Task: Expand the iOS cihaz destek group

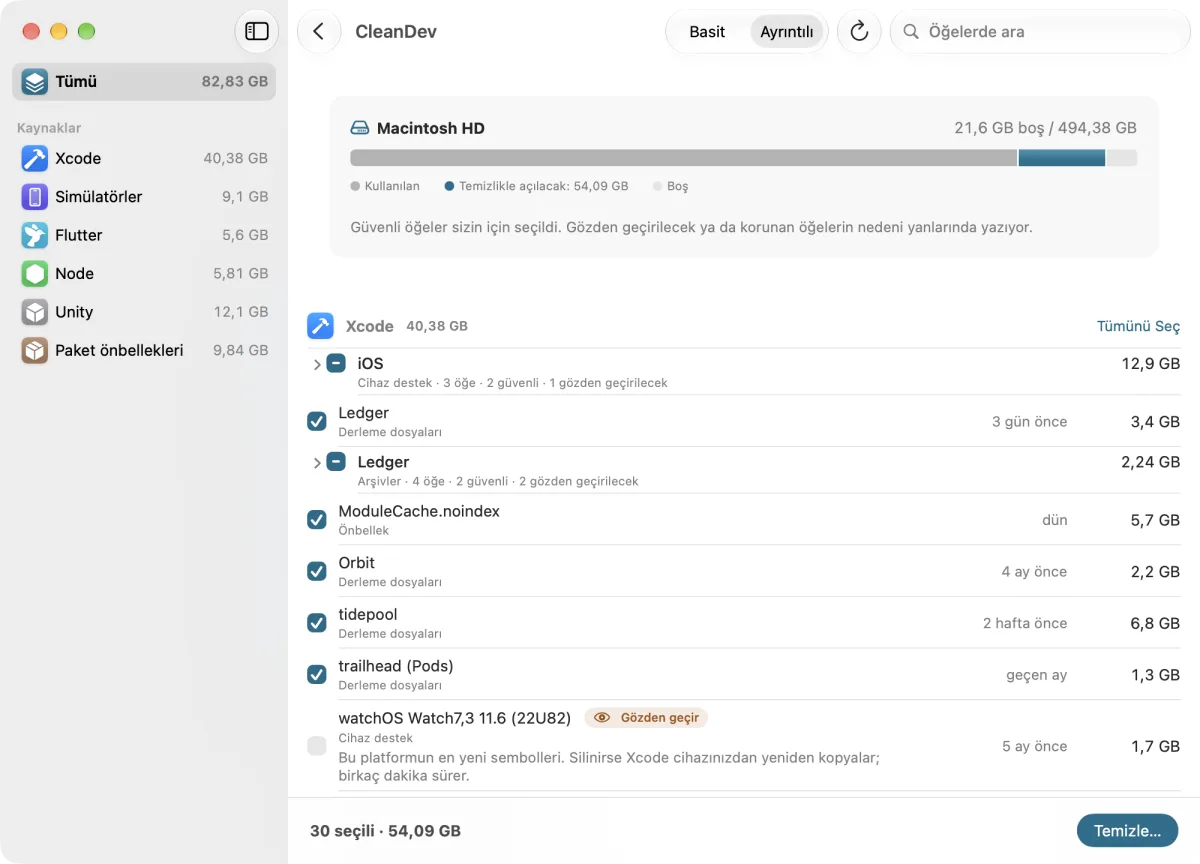Action: [x=317, y=364]
